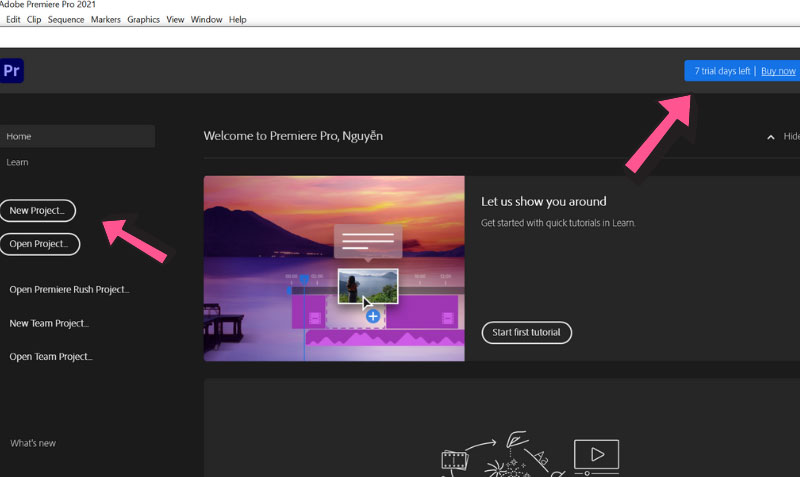Click the video play icon illustration

click(x=596, y=456)
